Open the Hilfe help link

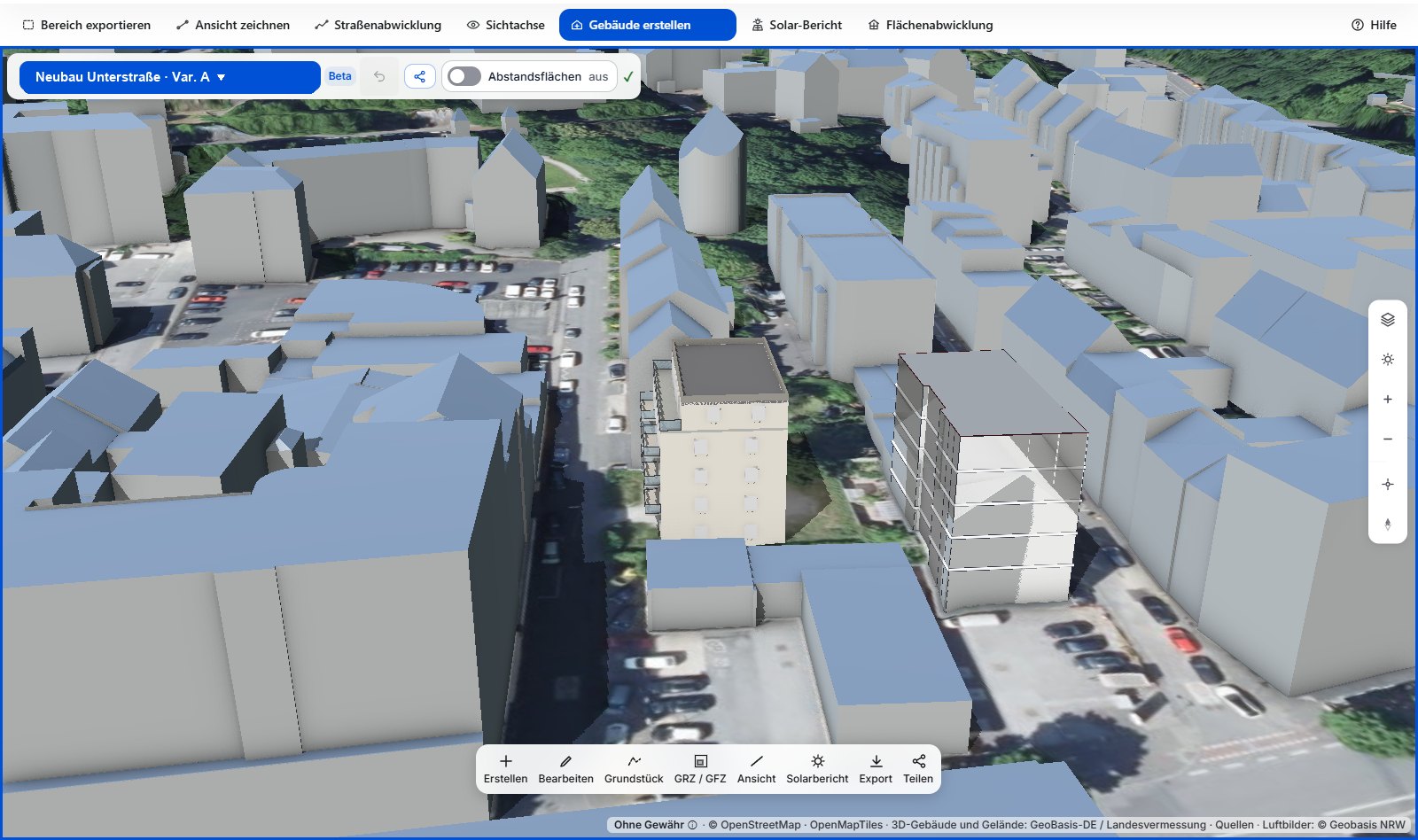pyautogui.click(x=1374, y=25)
